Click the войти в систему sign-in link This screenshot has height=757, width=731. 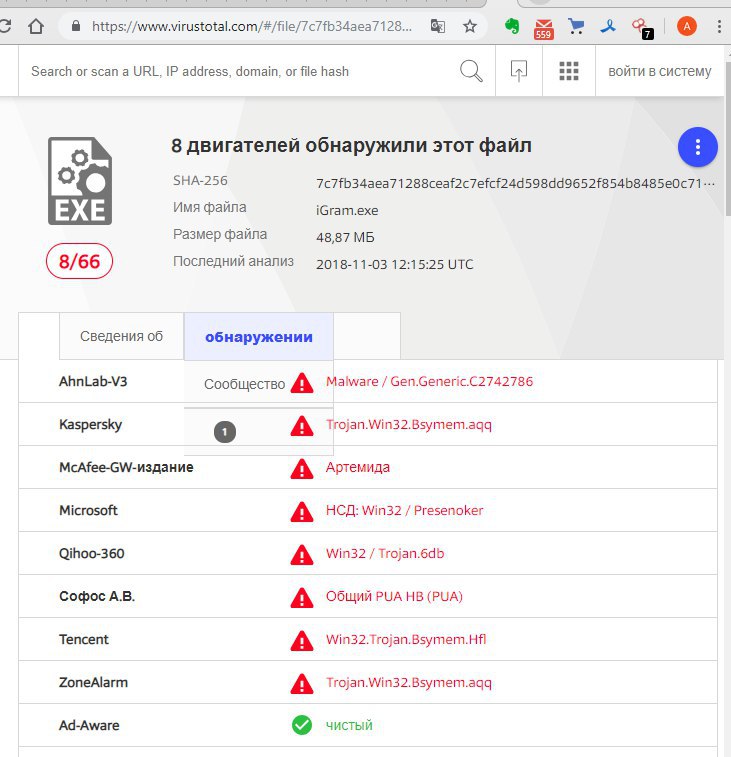tap(660, 71)
